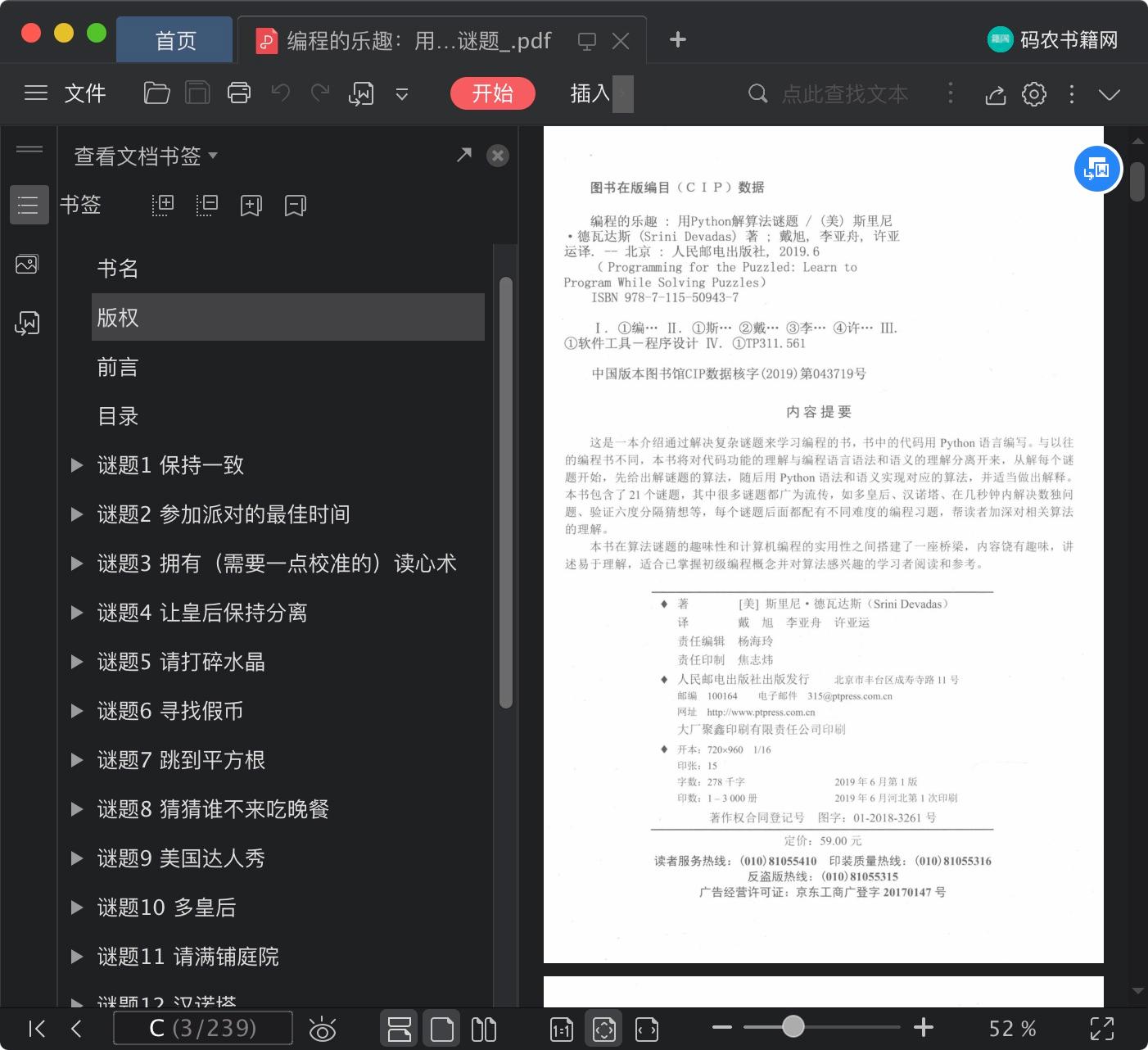
Task: Expand 谜题4 让皇后保持分离
Action: click(77, 613)
